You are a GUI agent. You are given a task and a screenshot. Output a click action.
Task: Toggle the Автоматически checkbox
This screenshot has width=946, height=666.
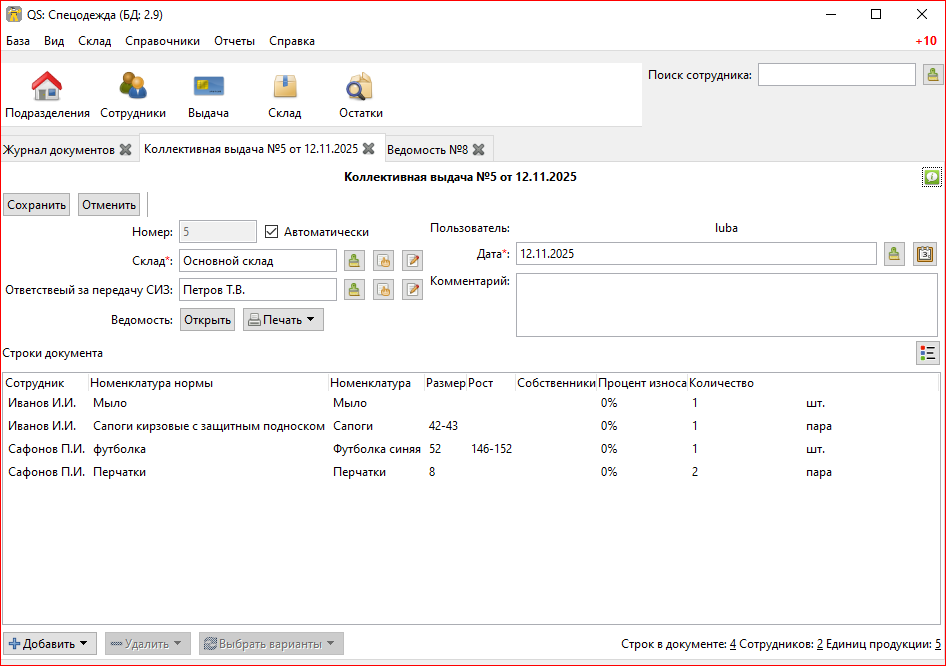click(271, 232)
